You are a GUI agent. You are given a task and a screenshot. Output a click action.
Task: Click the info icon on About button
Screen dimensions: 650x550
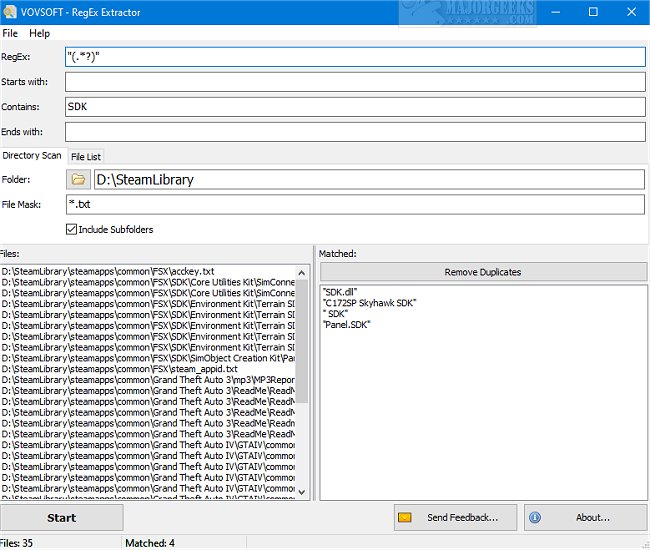click(535, 517)
